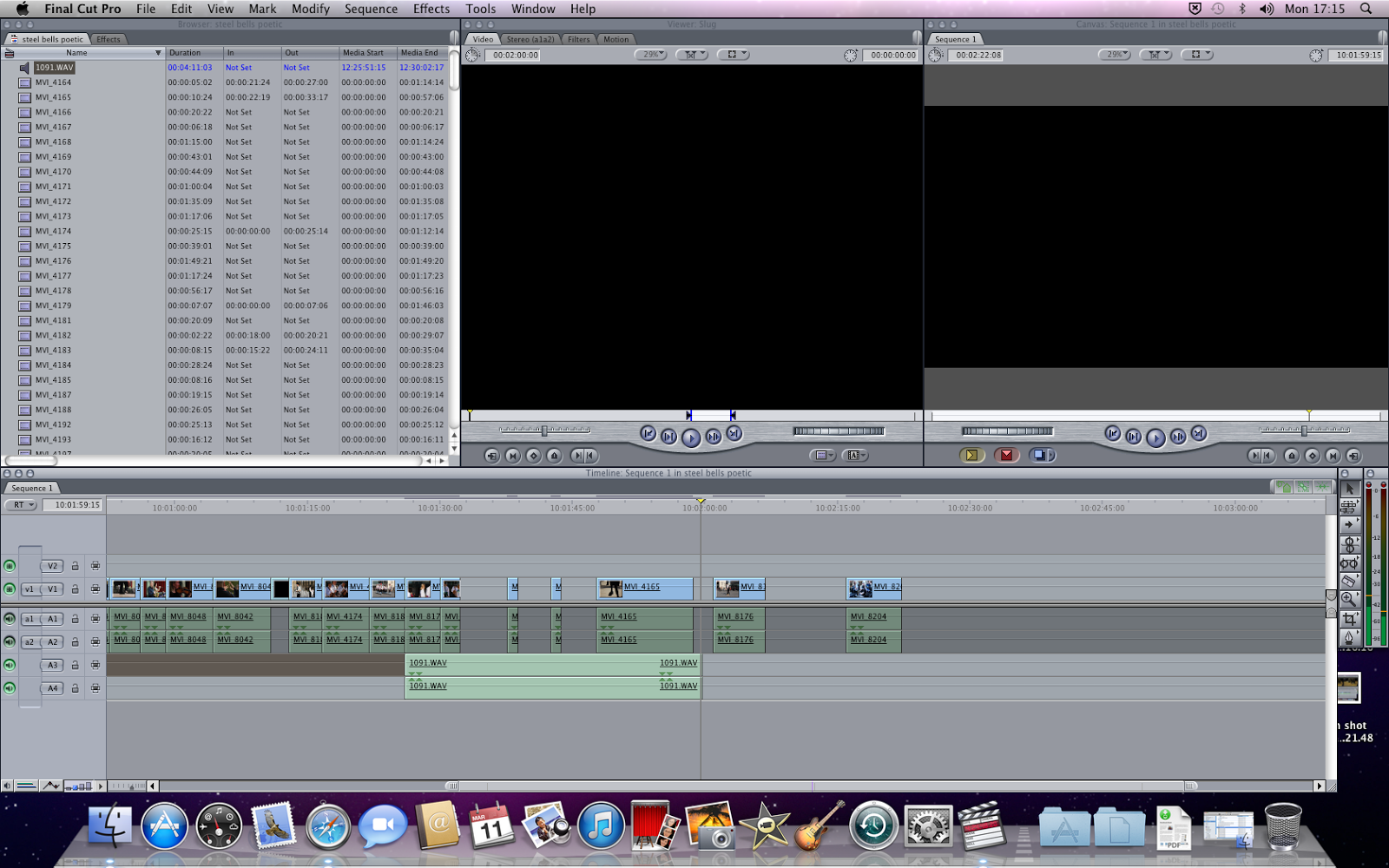Screen dimensions: 1389x868
Task: Select the Edit Selection tool
Action: click(1349, 507)
